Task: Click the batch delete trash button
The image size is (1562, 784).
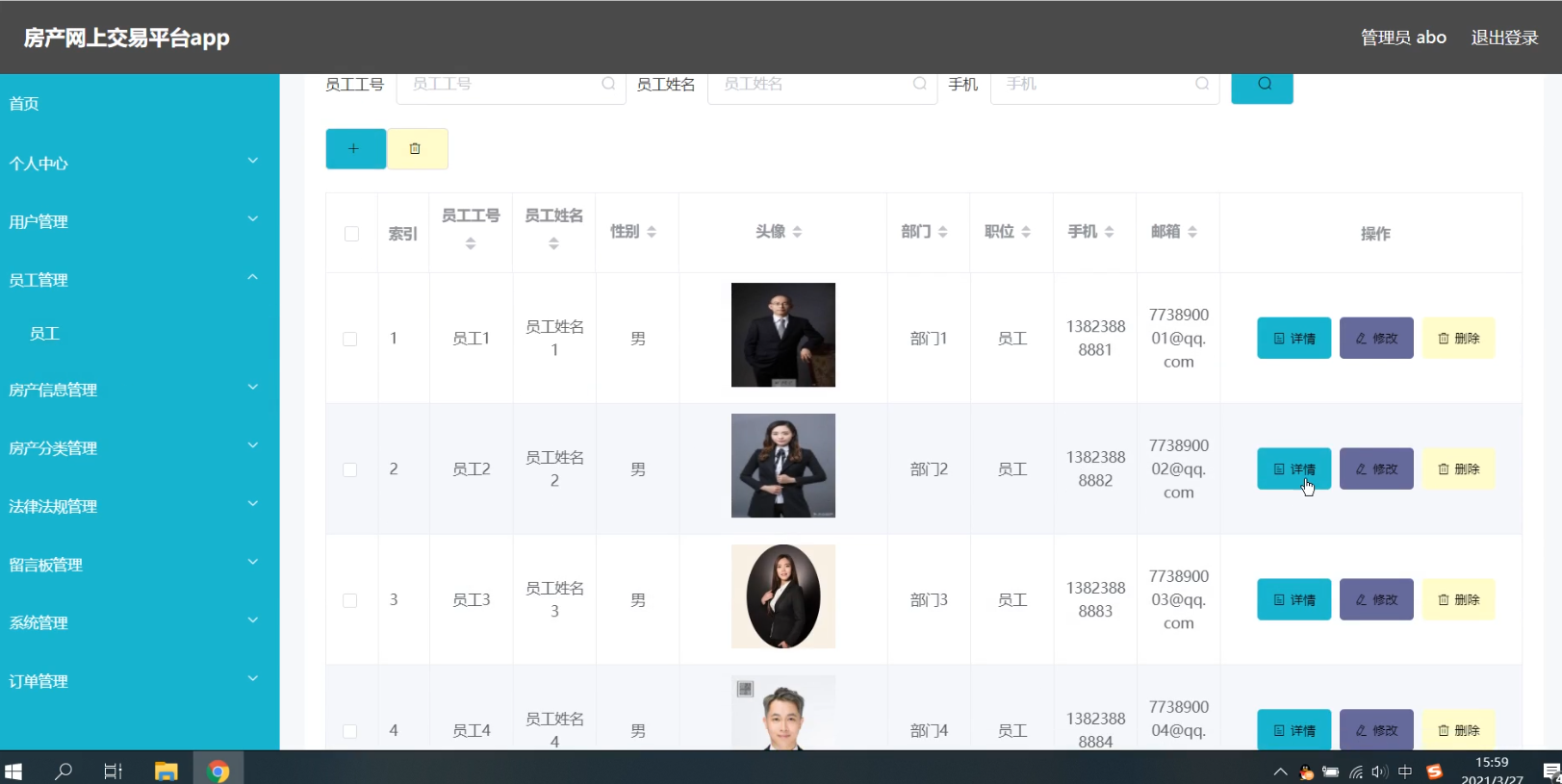Action: (x=417, y=149)
